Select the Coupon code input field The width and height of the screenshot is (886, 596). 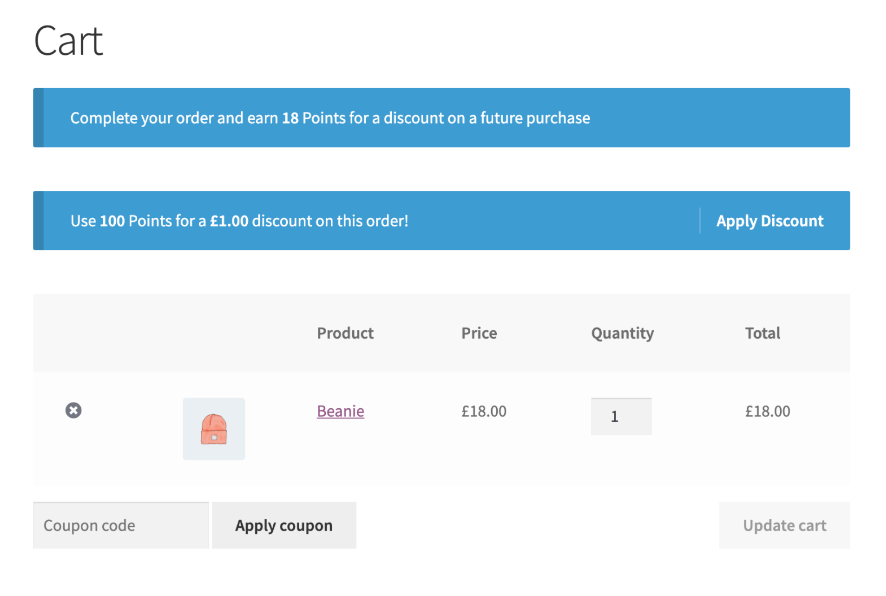(x=120, y=525)
